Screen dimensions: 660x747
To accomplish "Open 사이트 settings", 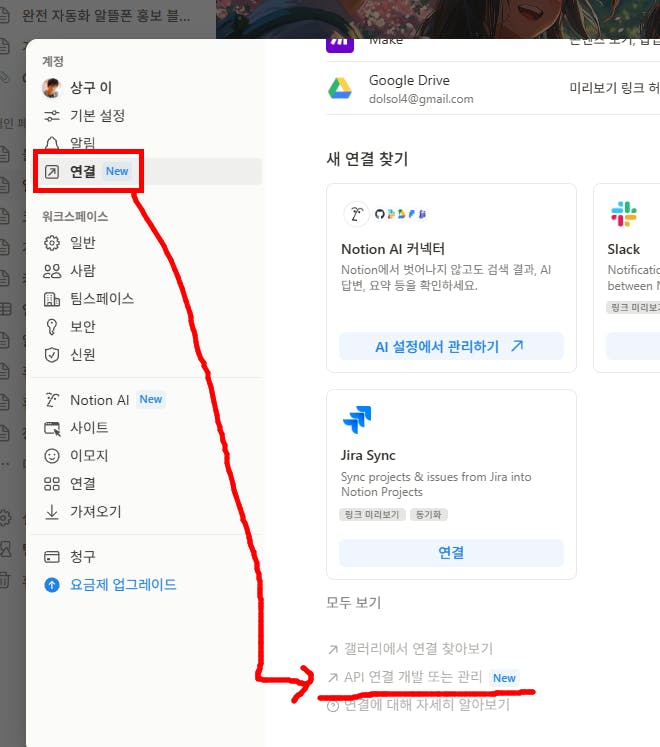I will point(148,428).
